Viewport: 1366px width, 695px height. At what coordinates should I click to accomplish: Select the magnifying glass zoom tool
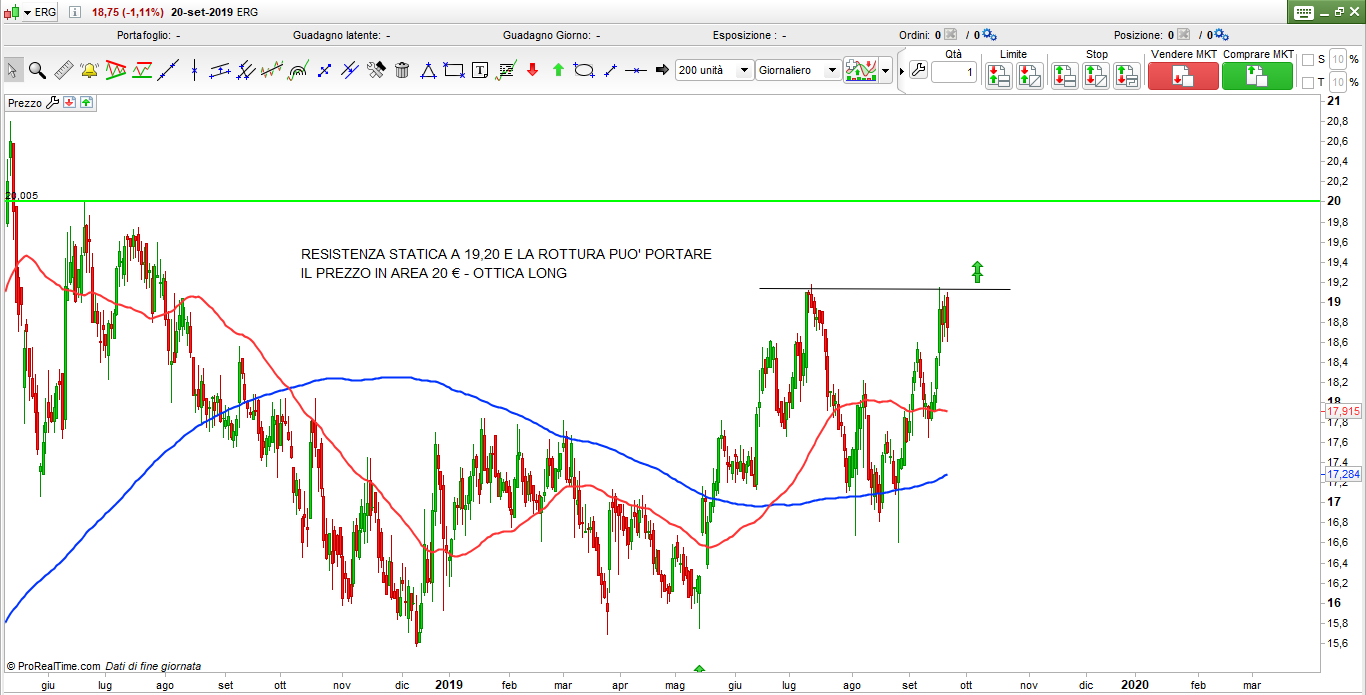(x=37, y=70)
